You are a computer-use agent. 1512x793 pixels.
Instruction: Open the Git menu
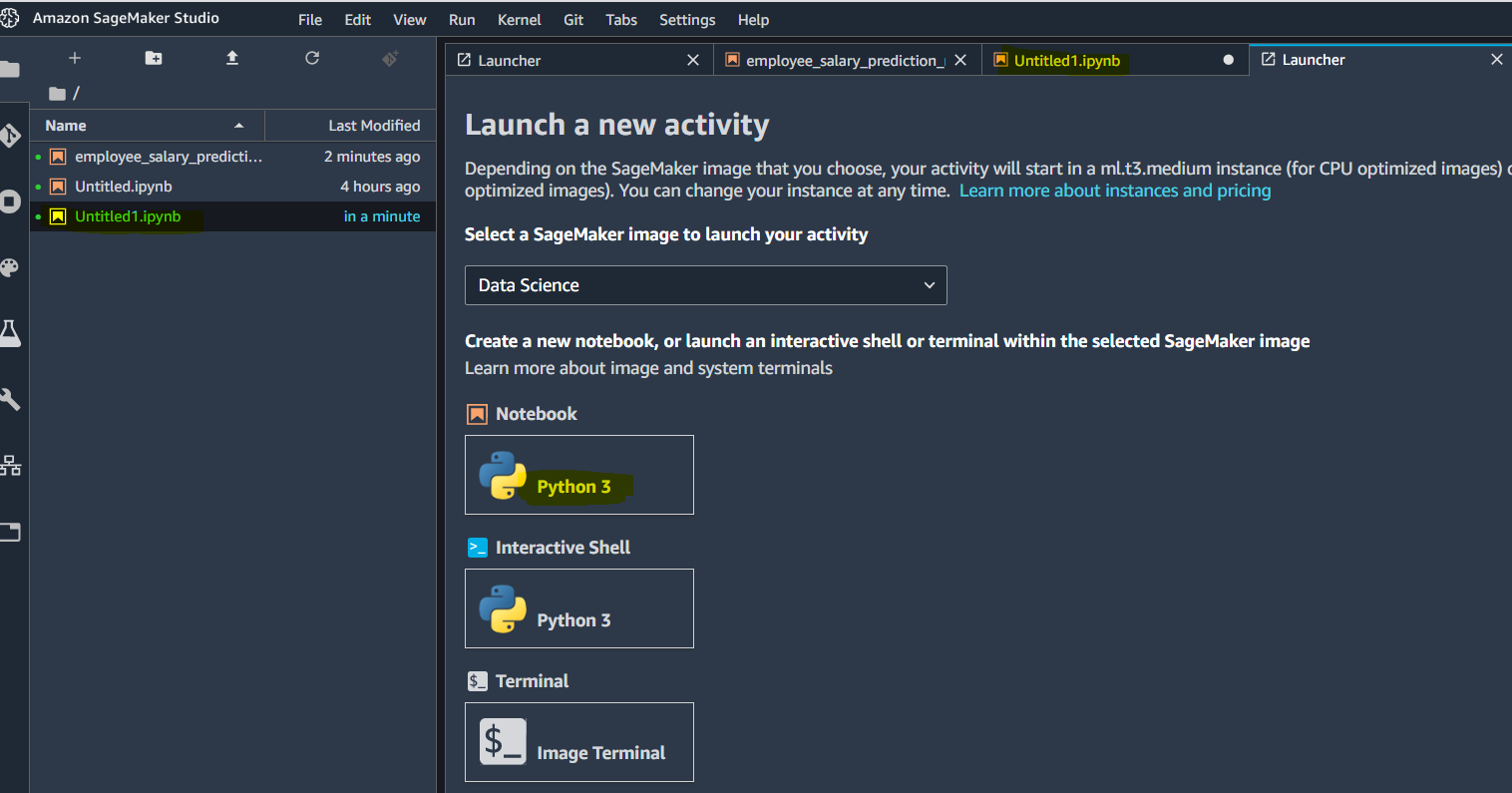pos(573,20)
